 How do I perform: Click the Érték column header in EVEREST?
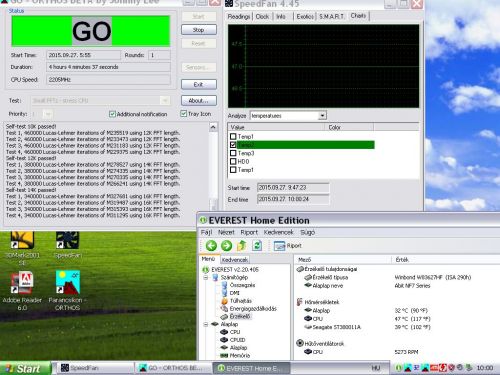pyautogui.click(x=446, y=260)
